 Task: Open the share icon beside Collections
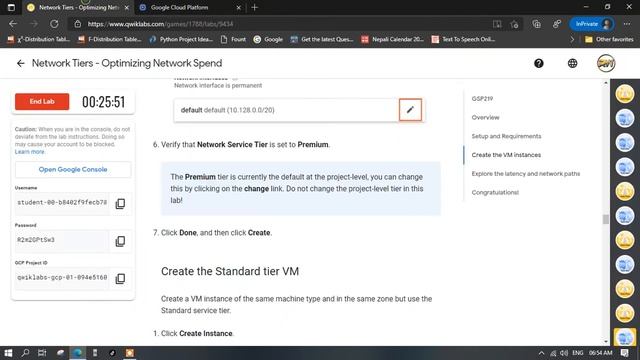(557, 24)
